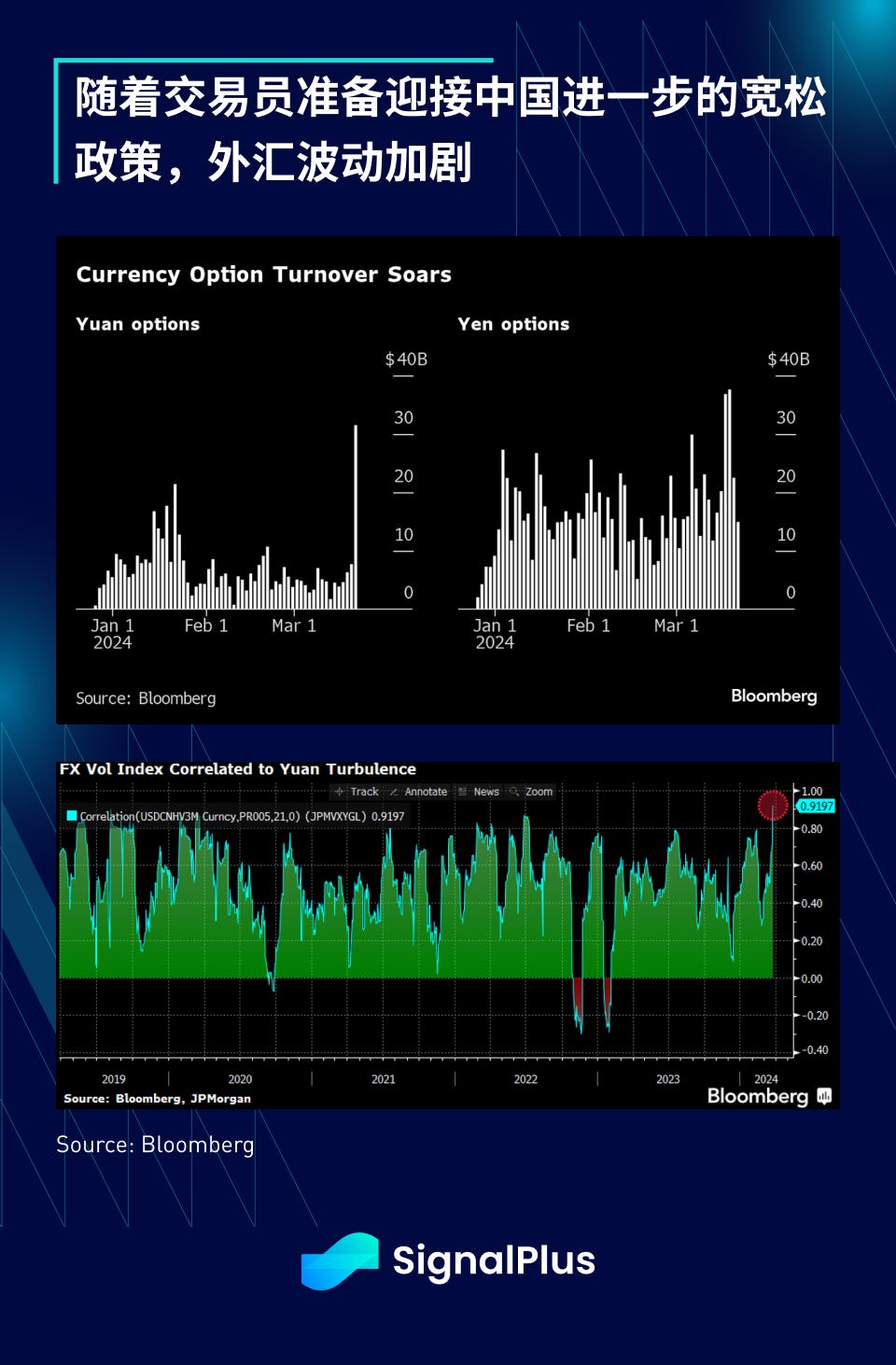Click the 0.9197 current value label
This screenshot has width=896, height=1365.
tap(817, 807)
